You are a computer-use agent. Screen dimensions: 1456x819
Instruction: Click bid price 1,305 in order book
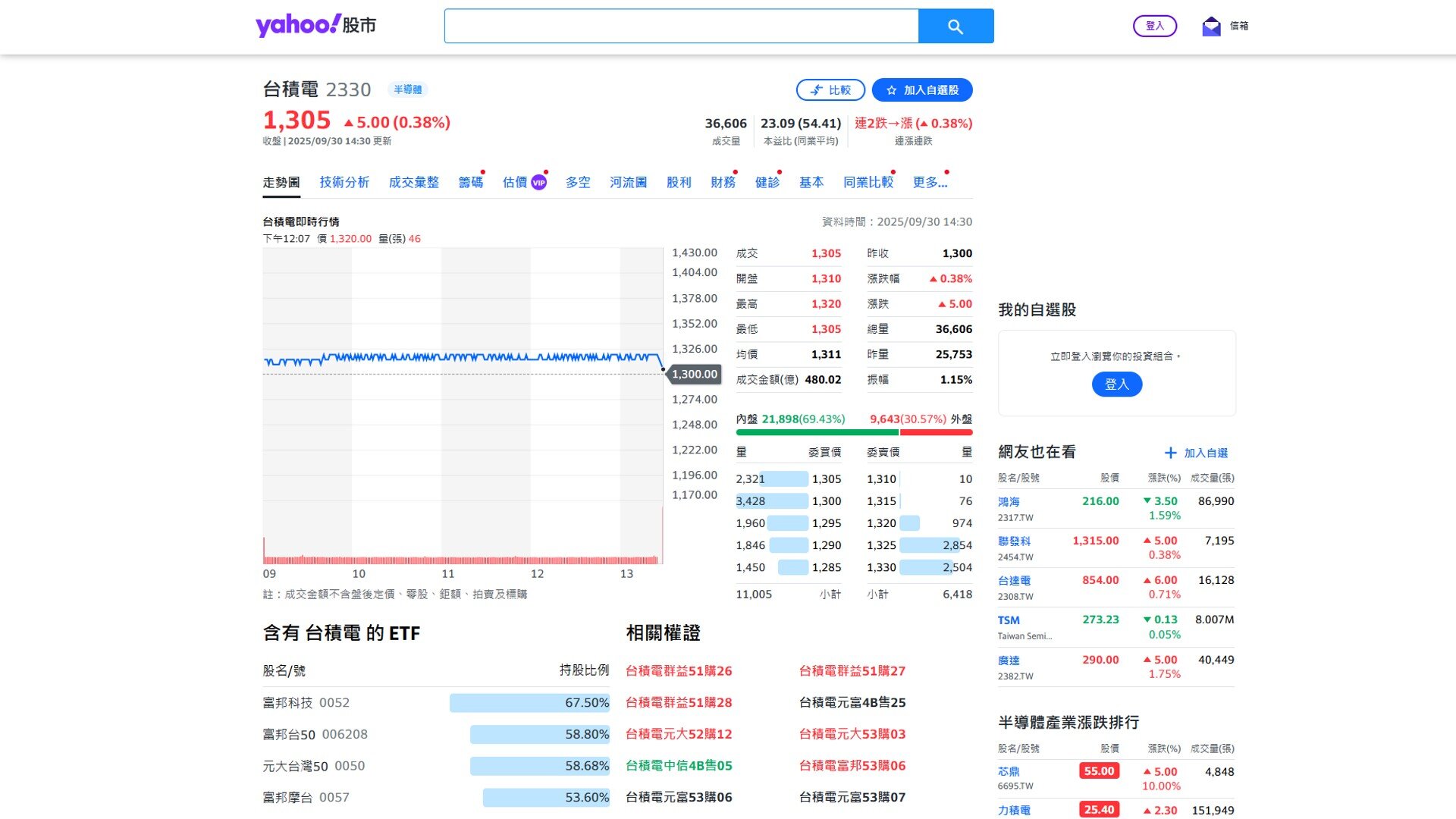(x=827, y=479)
